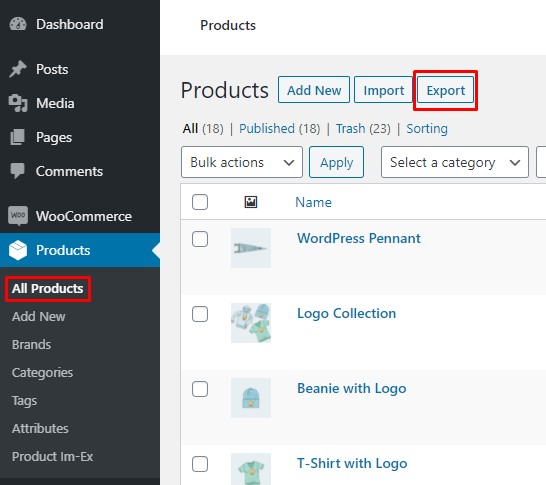Open the Select a category dropdown
This screenshot has height=485, width=546.
pos(455,162)
